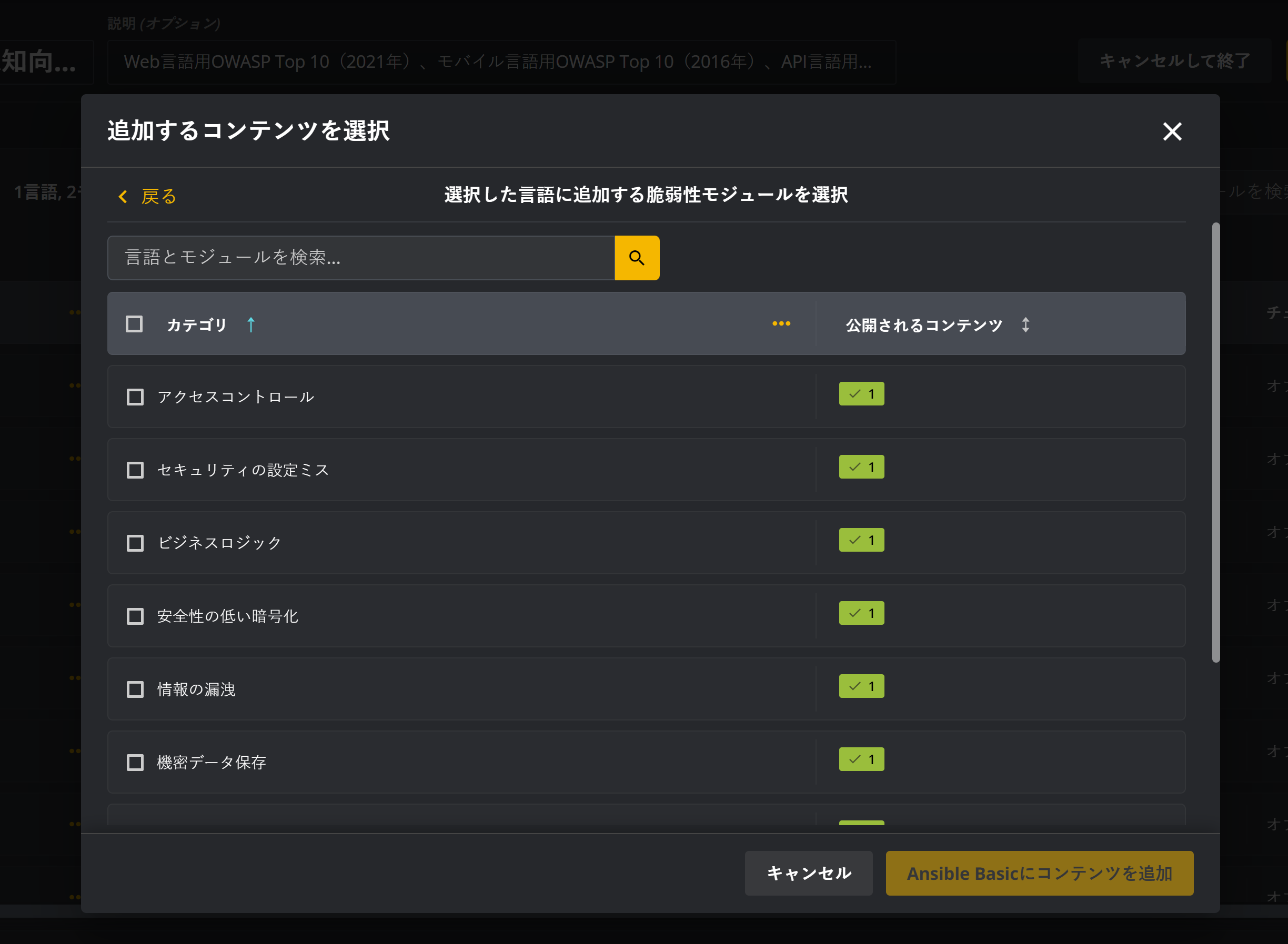This screenshot has height=944, width=1288.
Task: Select the 安全性の低い暗号化 row label
Action: coord(227,616)
